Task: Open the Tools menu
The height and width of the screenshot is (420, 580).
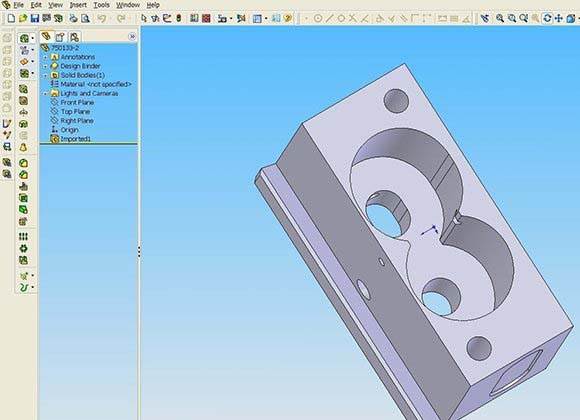Action: (x=101, y=5)
